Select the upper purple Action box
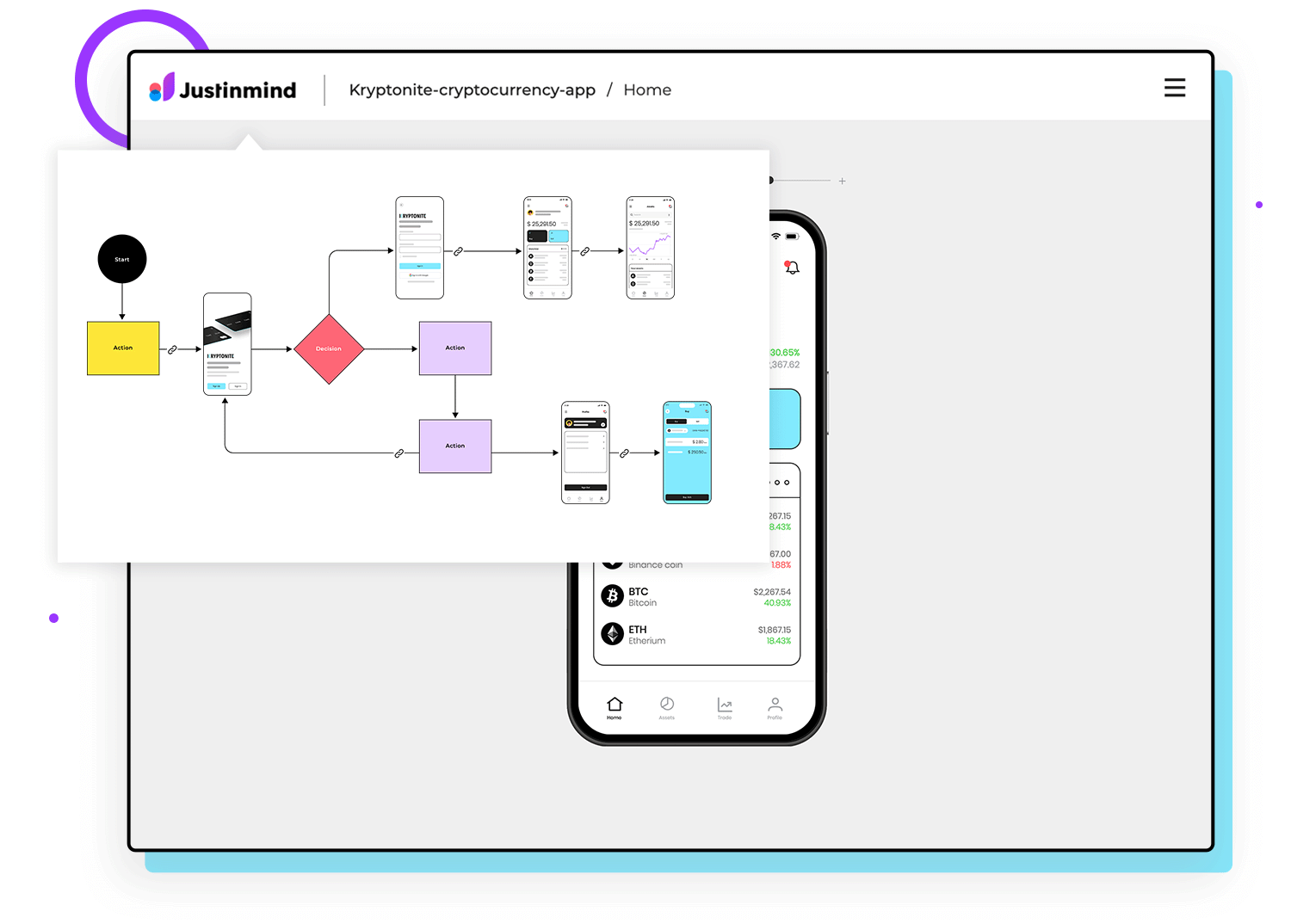 [455, 348]
